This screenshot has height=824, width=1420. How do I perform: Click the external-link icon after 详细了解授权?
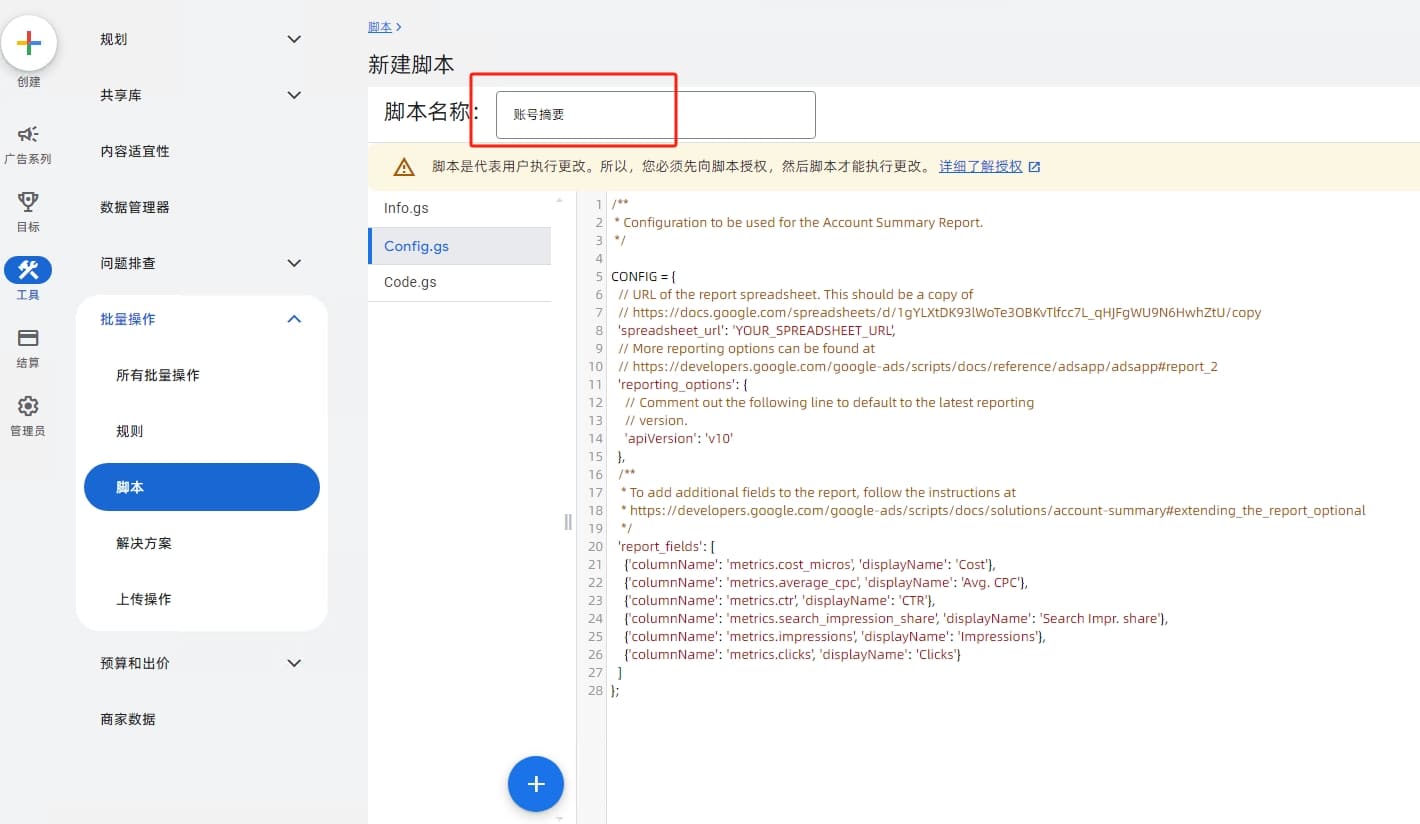1034,167
